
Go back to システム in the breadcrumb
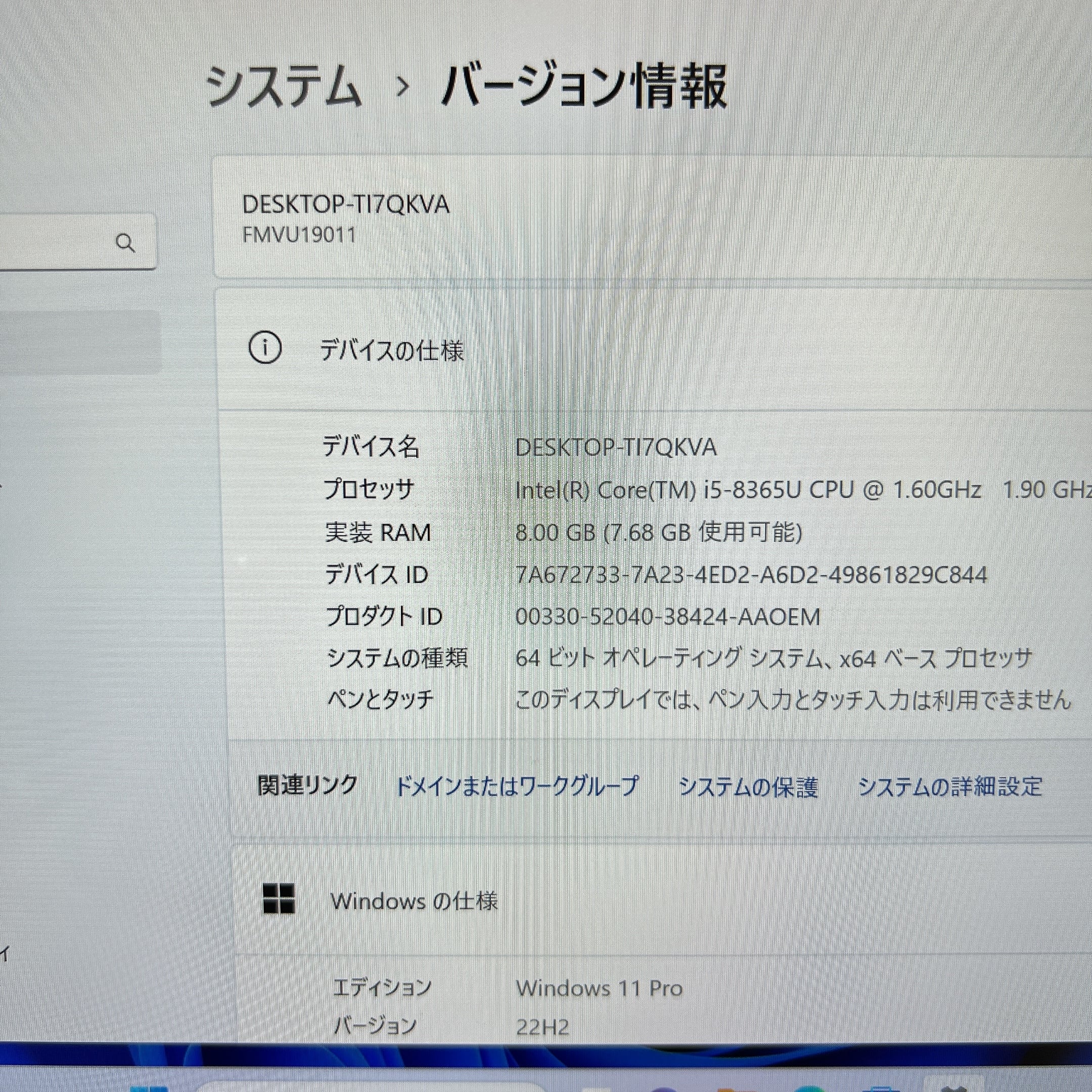283,86
